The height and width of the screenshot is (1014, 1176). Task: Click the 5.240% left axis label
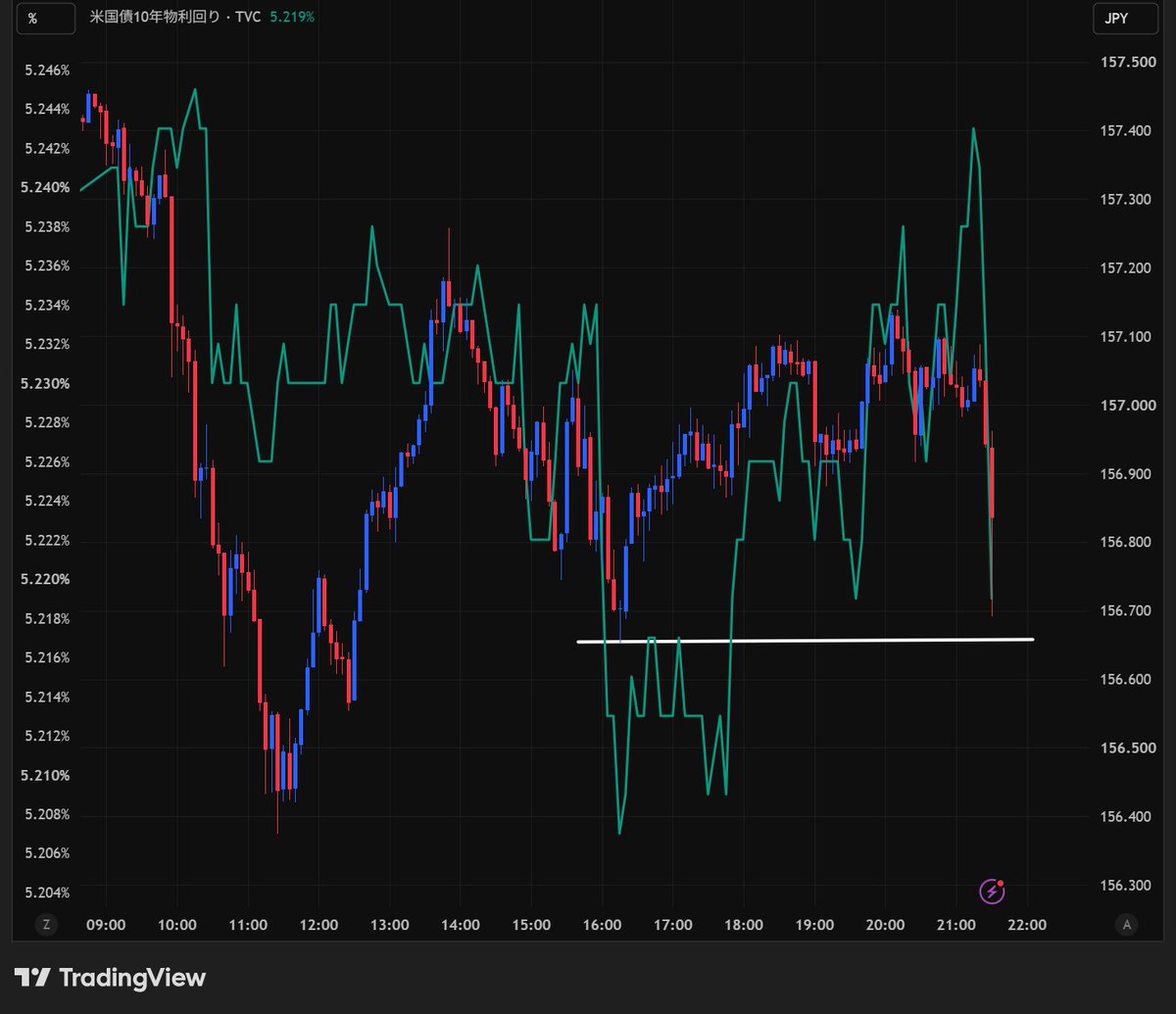[45, 187]
